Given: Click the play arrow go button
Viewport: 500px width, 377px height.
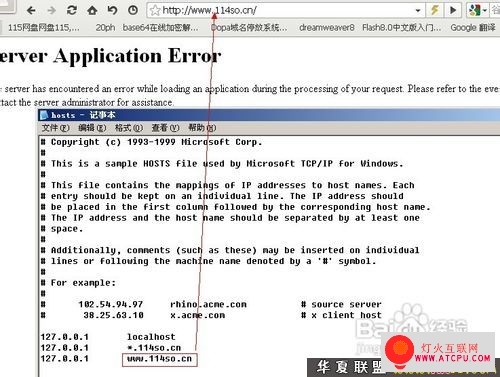Looking at the screenshot, I should (x=453, y=10).
